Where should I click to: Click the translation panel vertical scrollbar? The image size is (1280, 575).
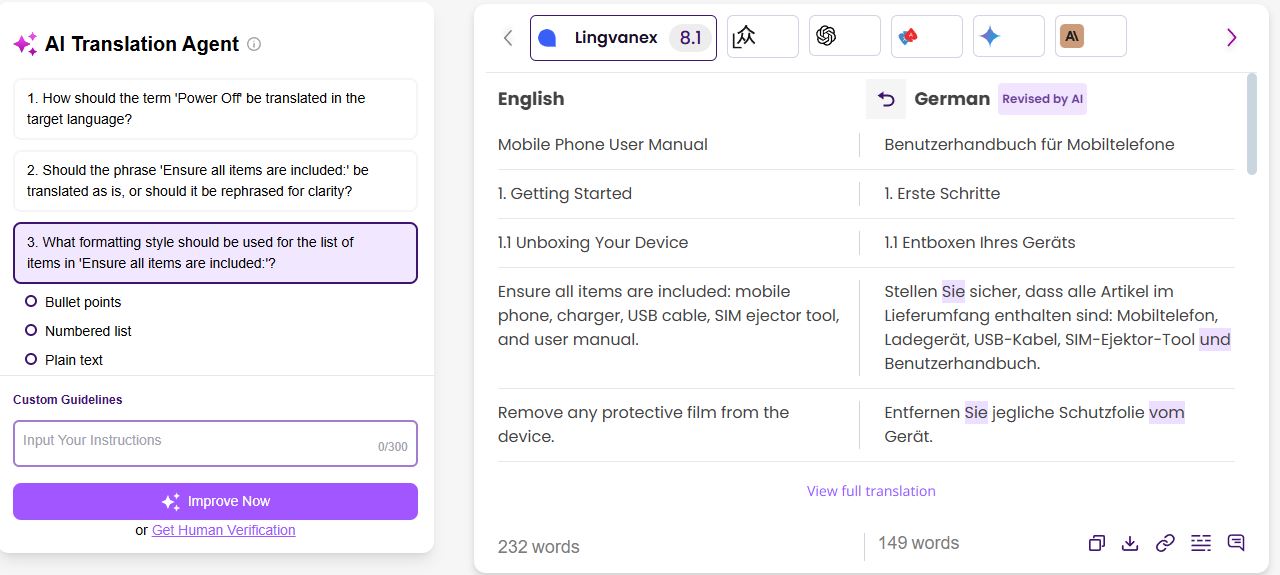[x=1252, y=124]
